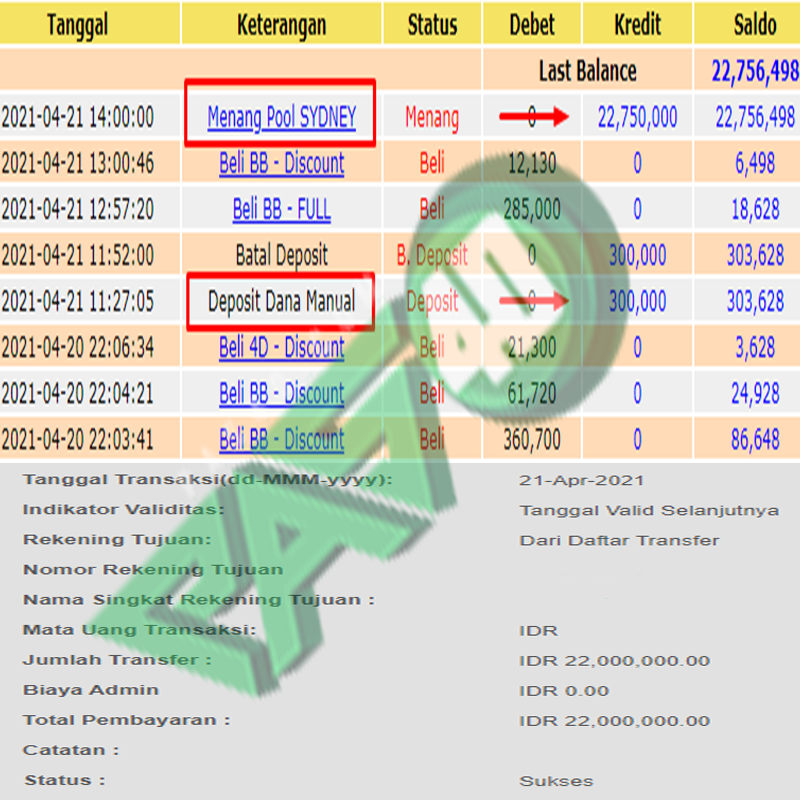Click the Deposit Dana Manual description cell
Viewport: 800px width, 800px height.
coord(282,301)
